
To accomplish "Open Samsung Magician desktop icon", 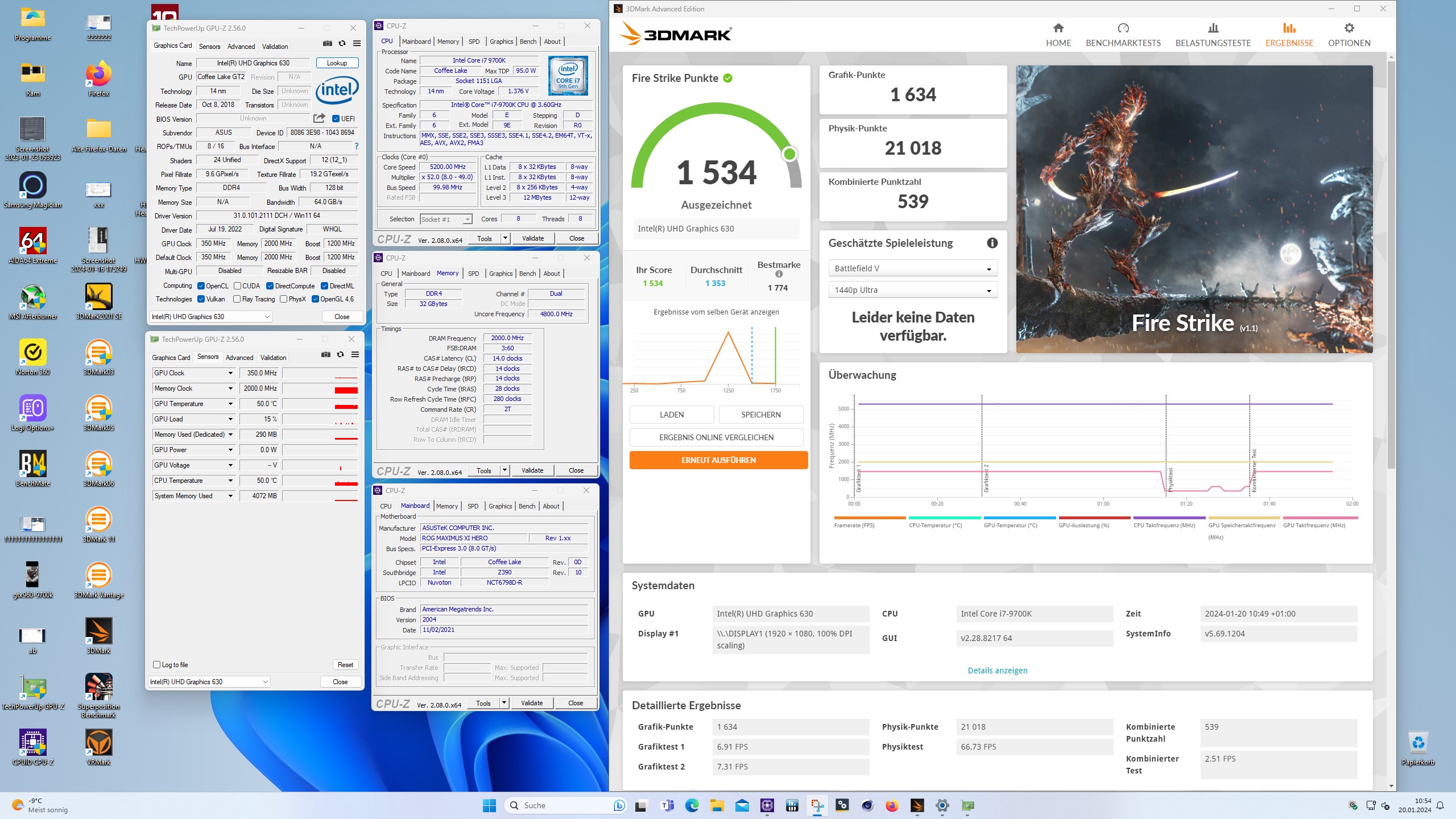I will pyautogui.click(x=32, y=190).
